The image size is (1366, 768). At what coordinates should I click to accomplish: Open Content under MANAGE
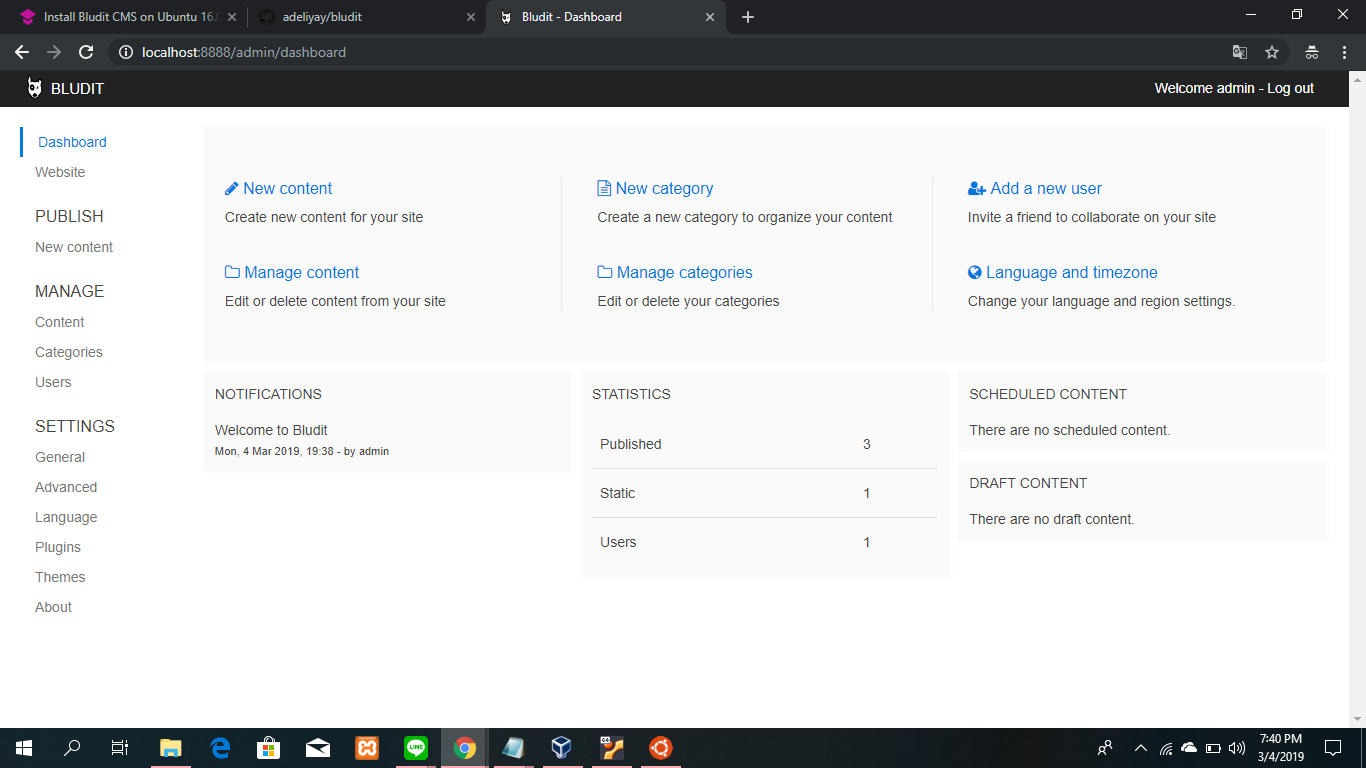59,322
